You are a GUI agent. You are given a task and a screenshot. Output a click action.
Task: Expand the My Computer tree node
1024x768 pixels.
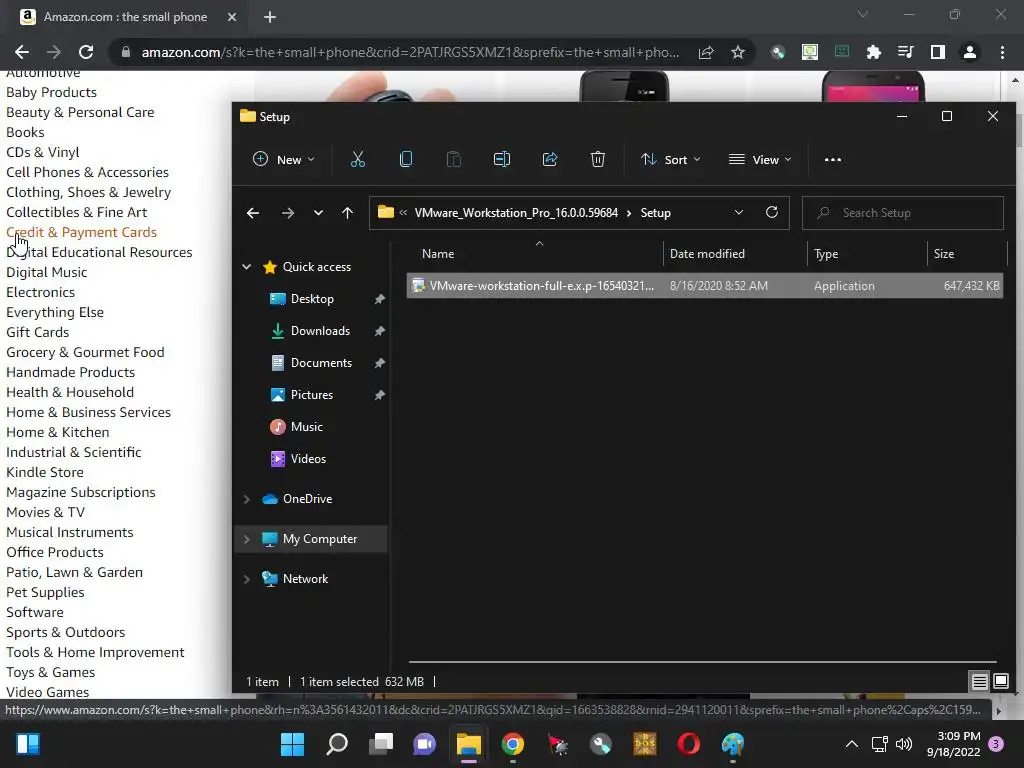click(247, 539)
